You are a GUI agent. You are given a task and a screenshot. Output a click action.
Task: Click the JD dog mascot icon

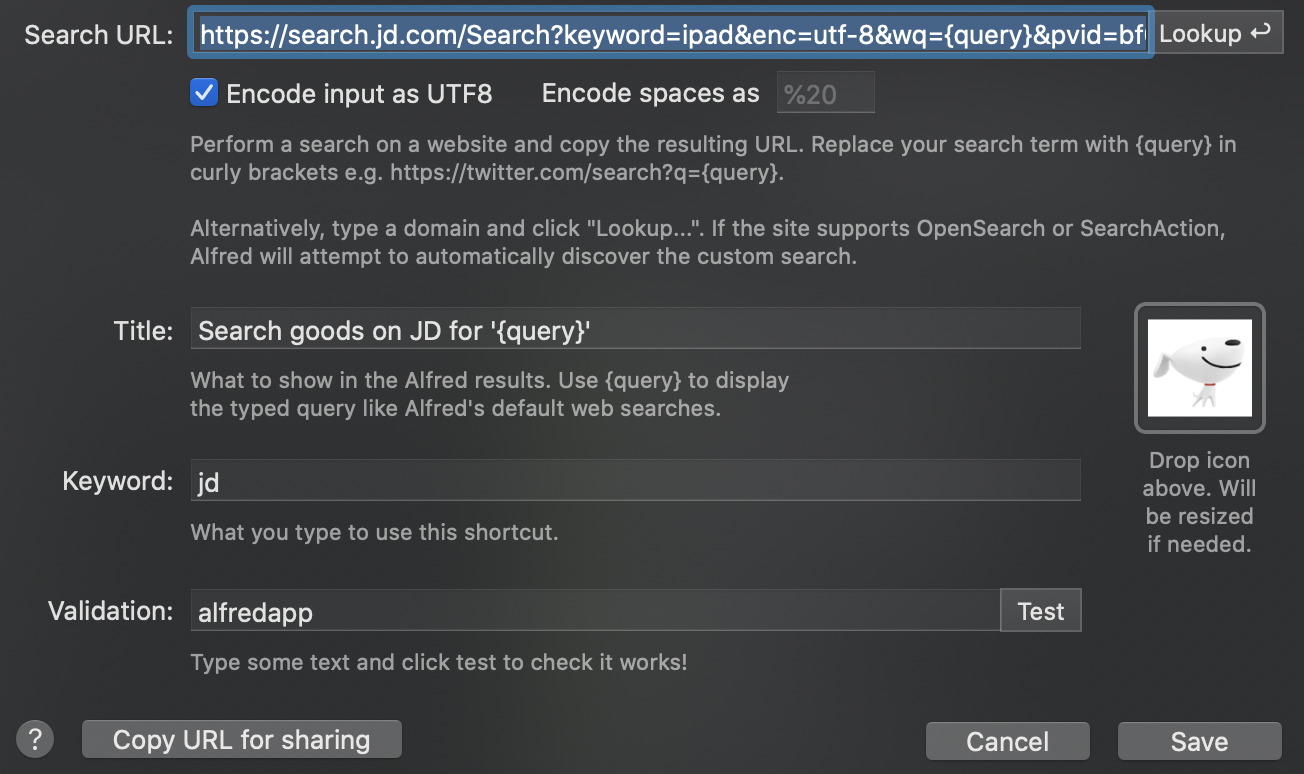click(1199, 368)
